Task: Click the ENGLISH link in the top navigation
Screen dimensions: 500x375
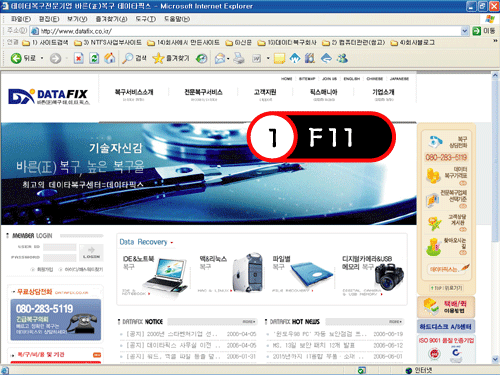Action: point(352,79)
